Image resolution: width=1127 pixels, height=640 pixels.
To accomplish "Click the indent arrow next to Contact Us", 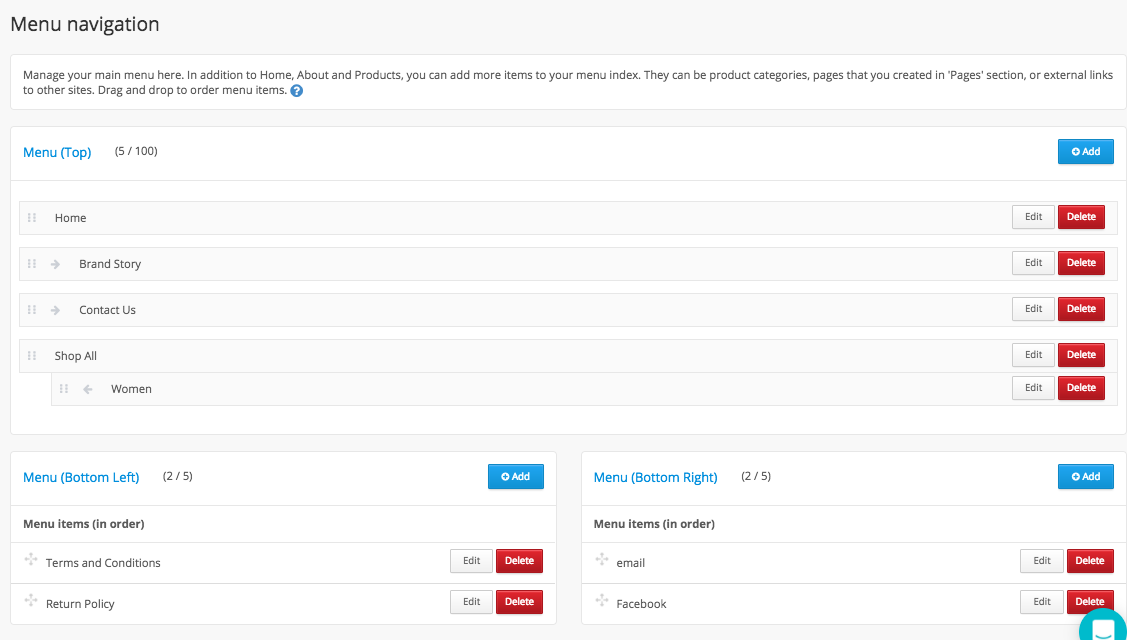I will click(56, 310).
